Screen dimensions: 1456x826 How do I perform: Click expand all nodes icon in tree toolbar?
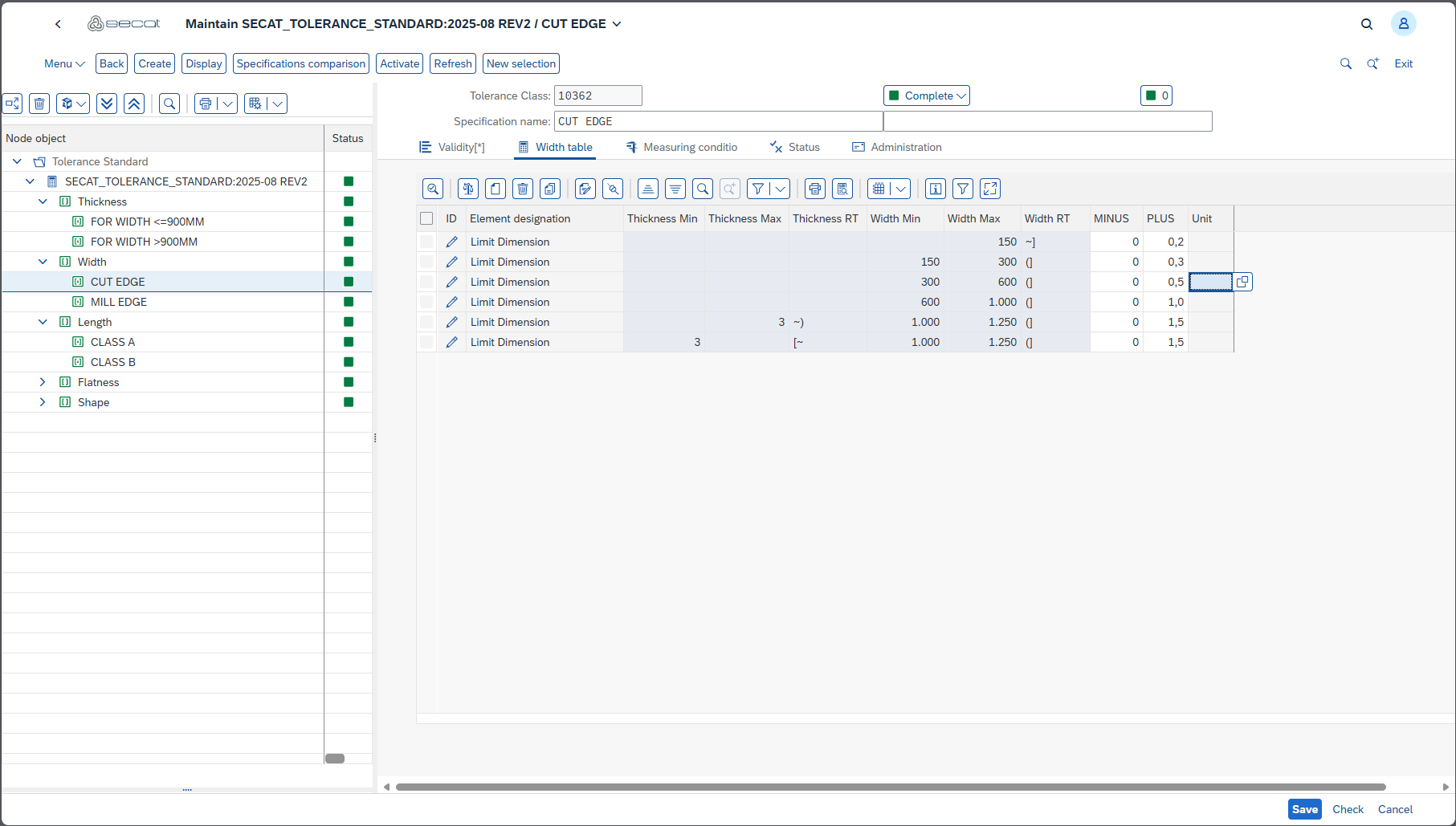pos(107,104)
